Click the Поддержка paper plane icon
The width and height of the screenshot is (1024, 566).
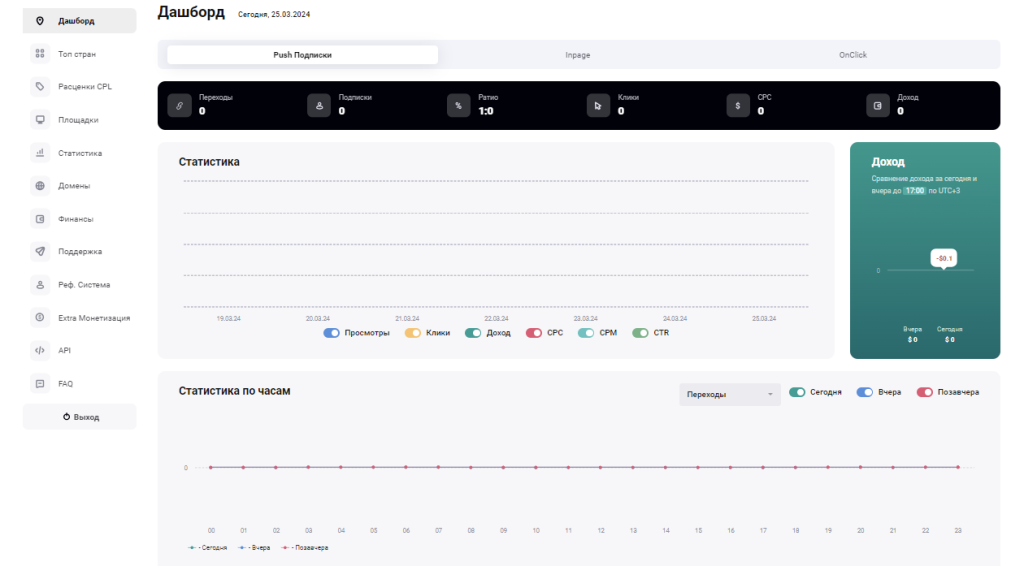(x=40, y=252)
